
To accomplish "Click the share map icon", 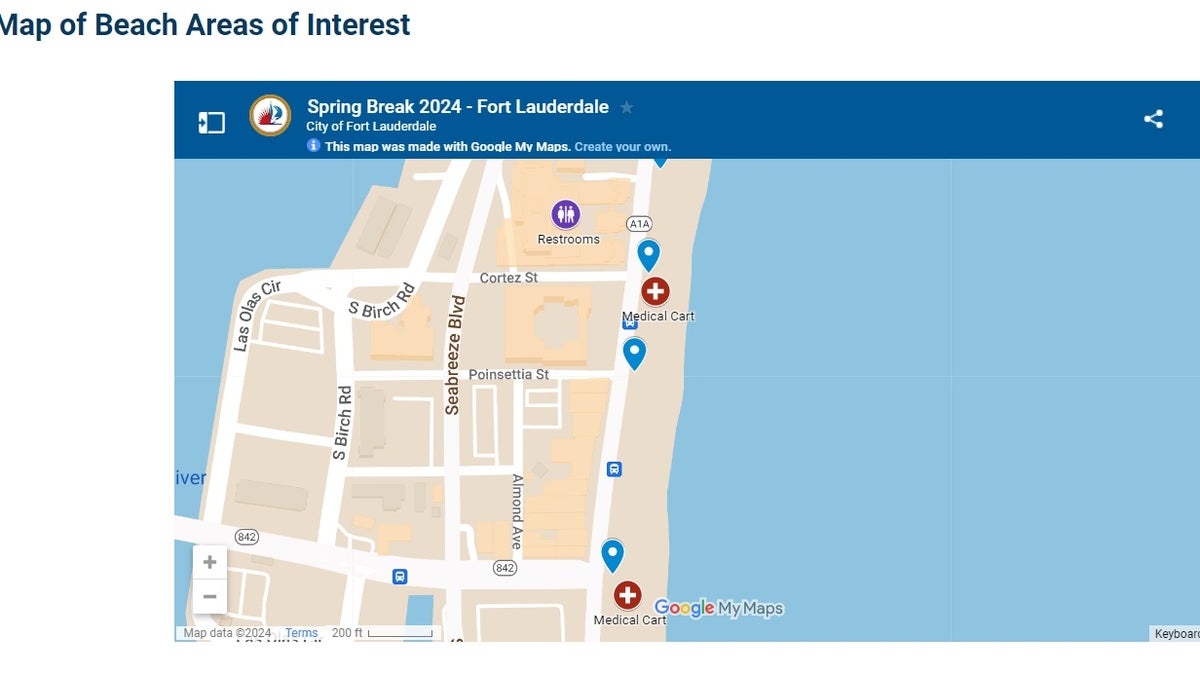I will tap(1153, 119).
